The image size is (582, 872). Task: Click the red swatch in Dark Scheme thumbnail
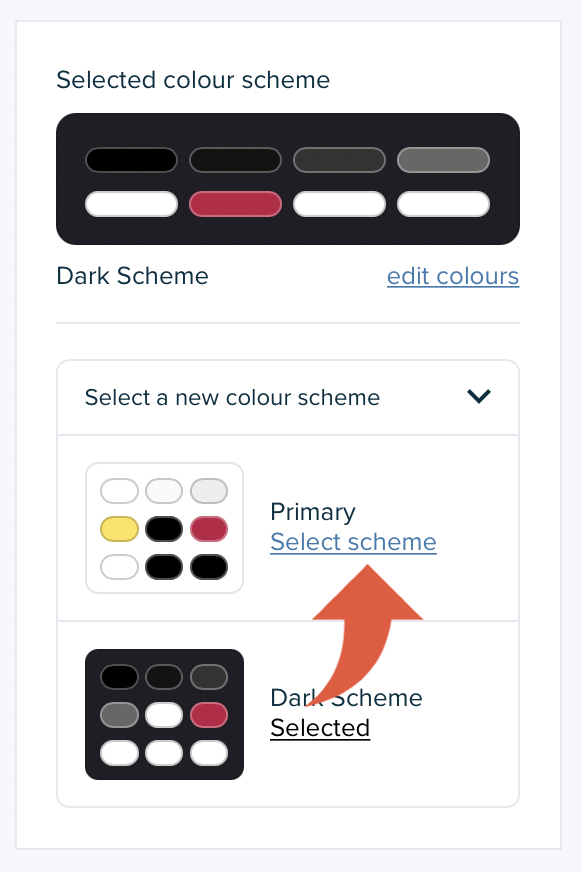click(209, 715)
